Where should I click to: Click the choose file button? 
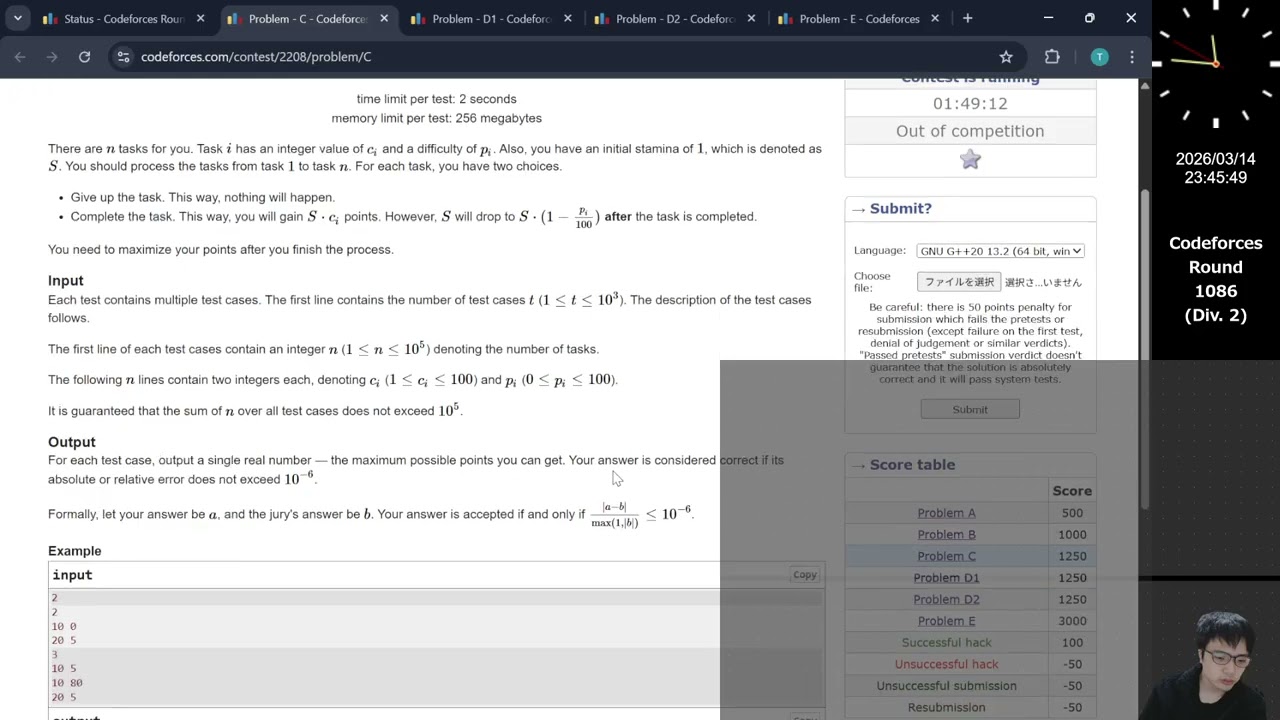[959, 282]
